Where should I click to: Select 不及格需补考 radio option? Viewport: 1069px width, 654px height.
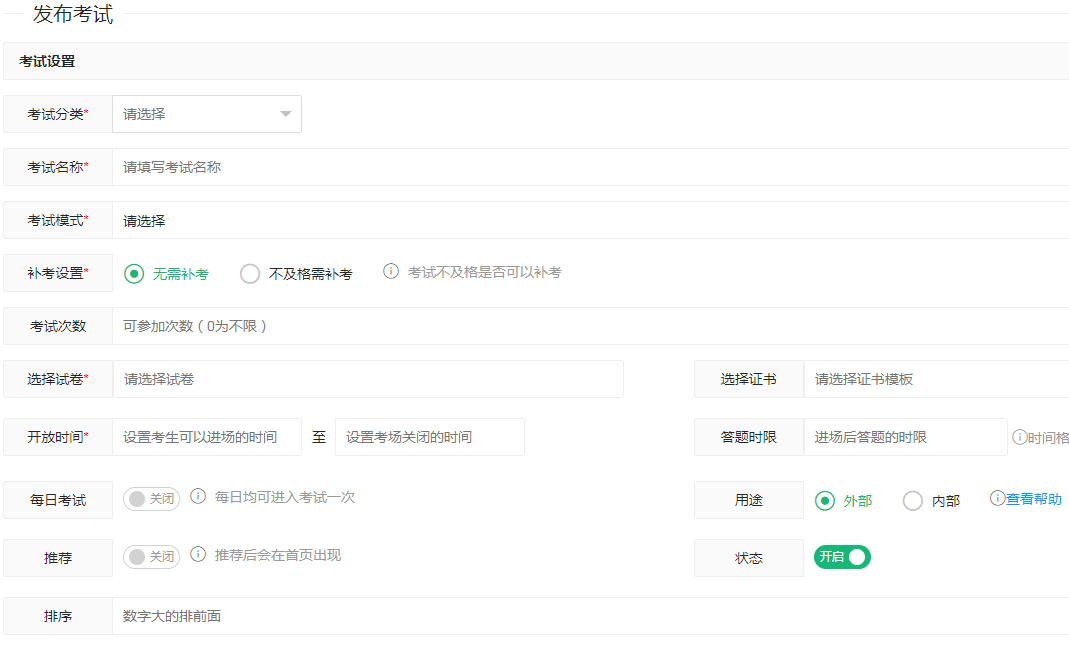coord(250,274)
